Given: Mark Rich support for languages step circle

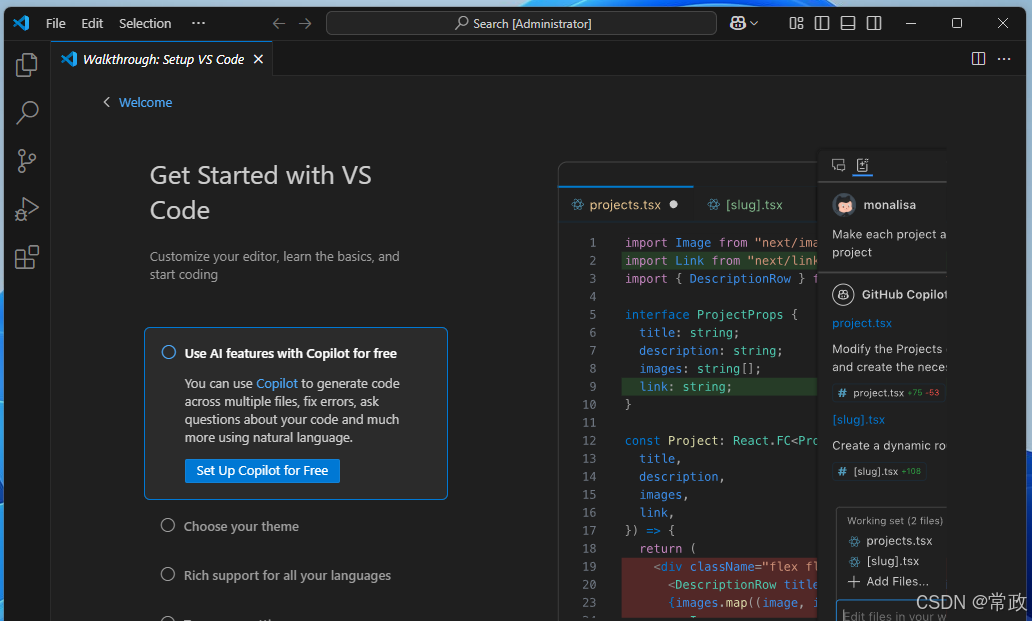Looking at the screenshot, I should coord(168,574).
